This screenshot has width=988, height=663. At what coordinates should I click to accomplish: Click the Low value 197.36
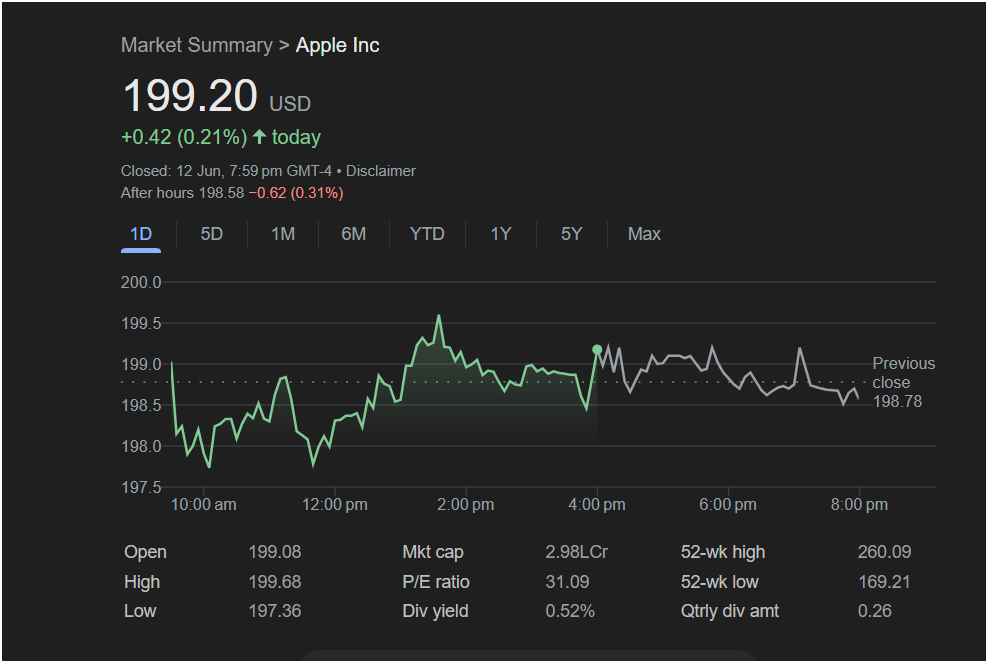[275, 611]
